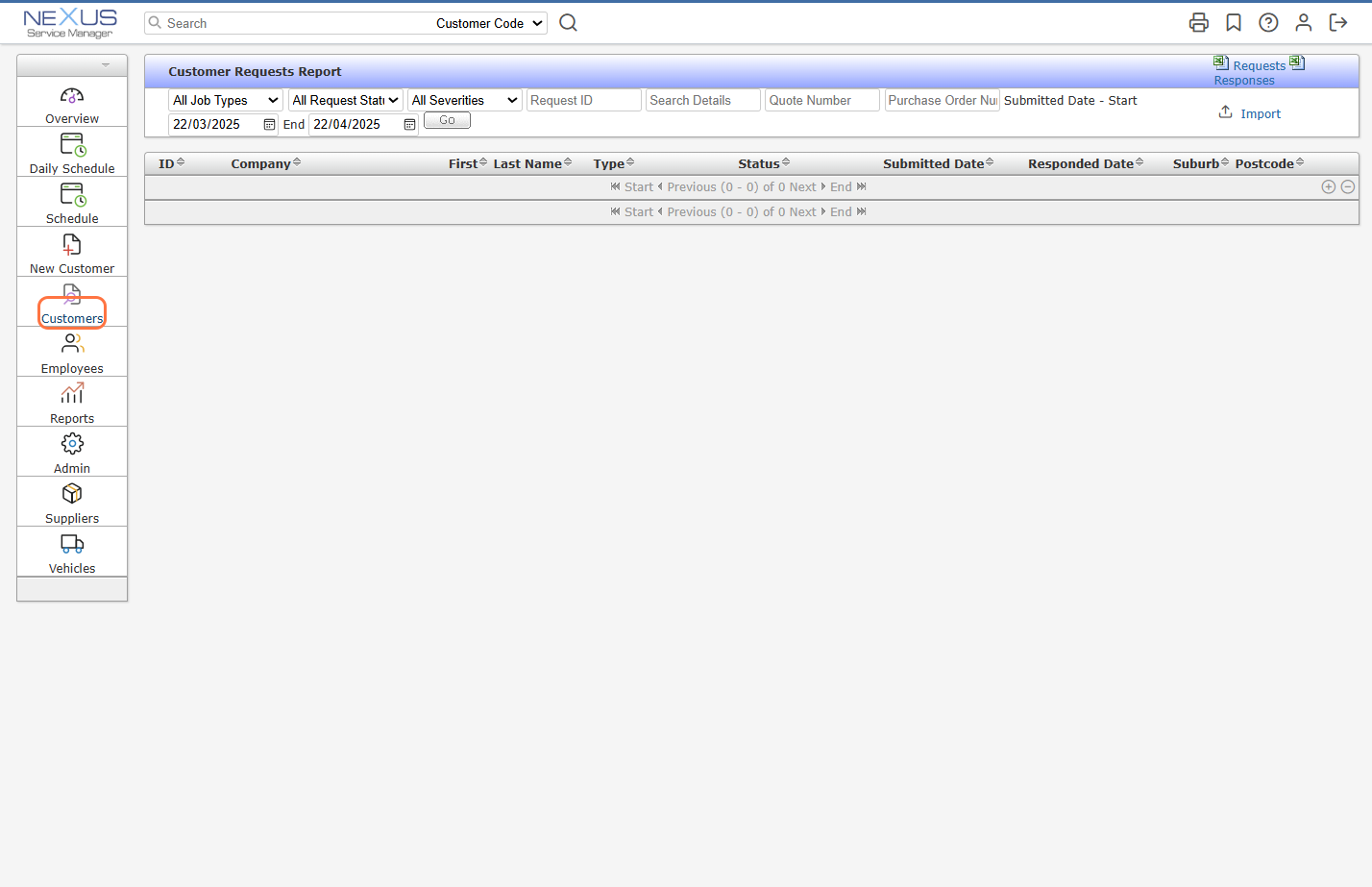The height and width of the screenshot is (887, 1372).
Task: Click the Excel icon right of Requests link
Action: pyautogui.click(x=1297, y=62)
